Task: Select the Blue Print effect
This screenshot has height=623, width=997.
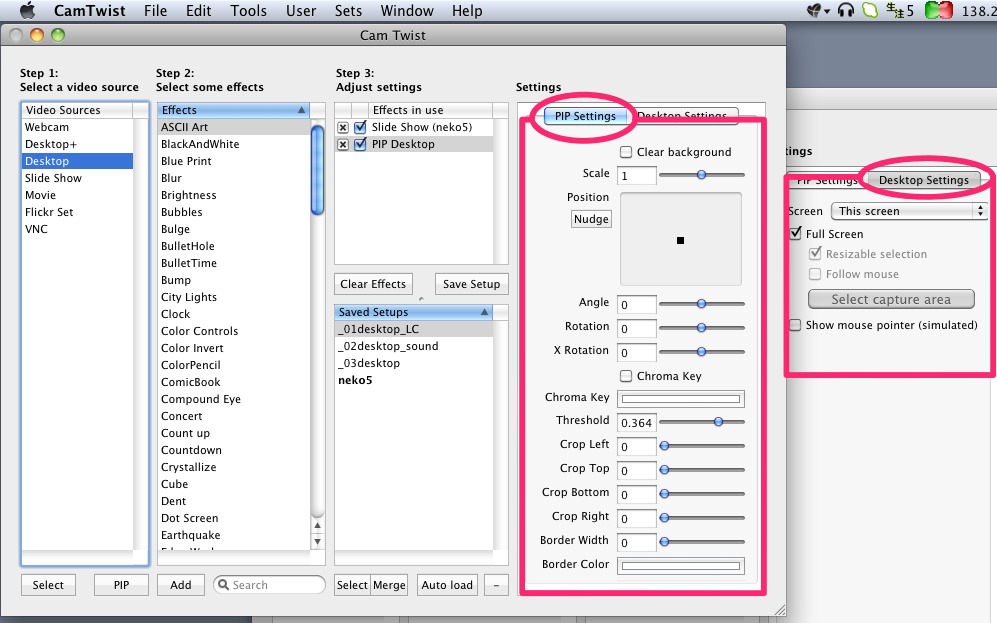Action: click(234, 161)
